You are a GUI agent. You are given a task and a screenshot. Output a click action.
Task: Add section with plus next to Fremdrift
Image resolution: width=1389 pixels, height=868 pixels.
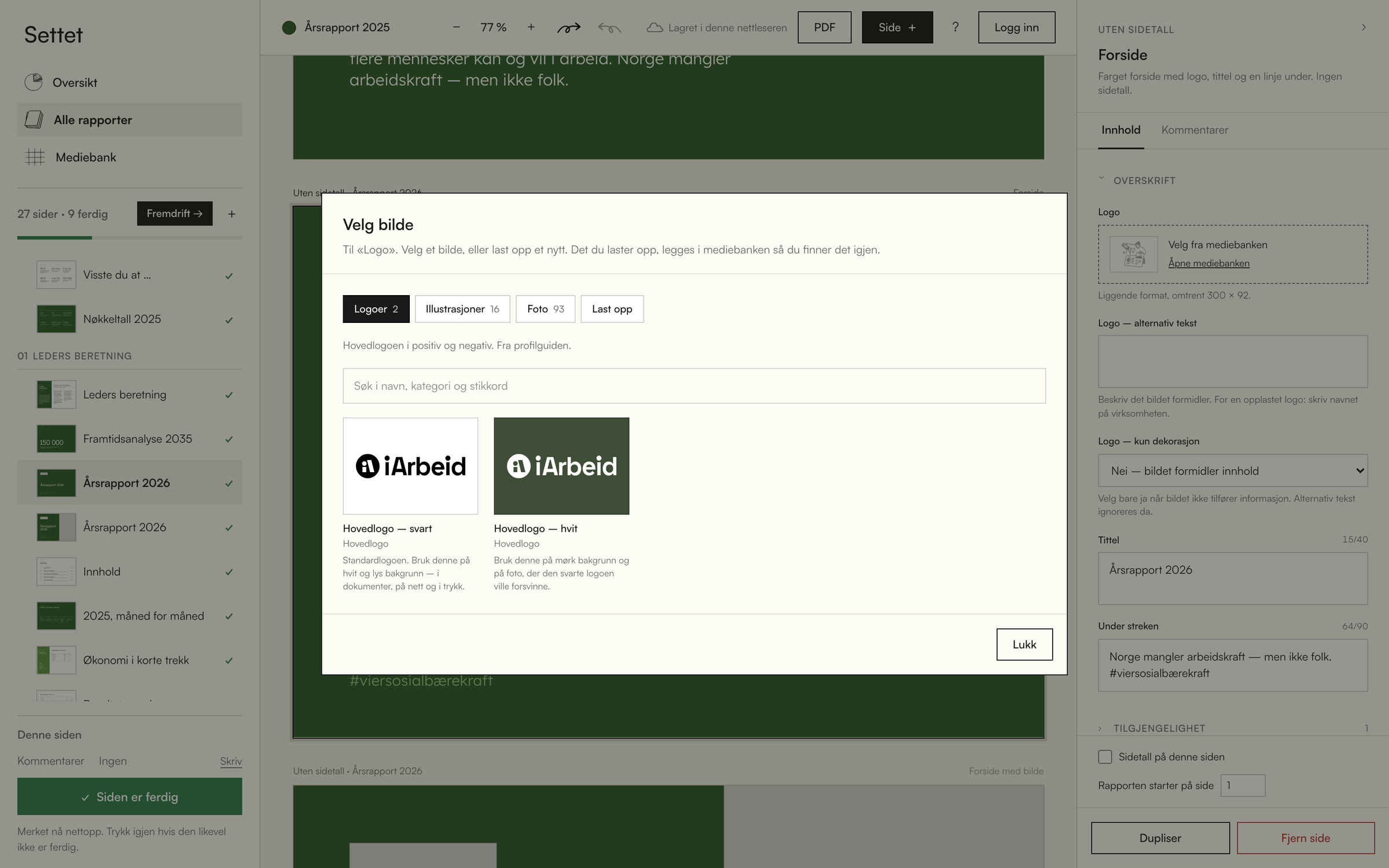231,214
